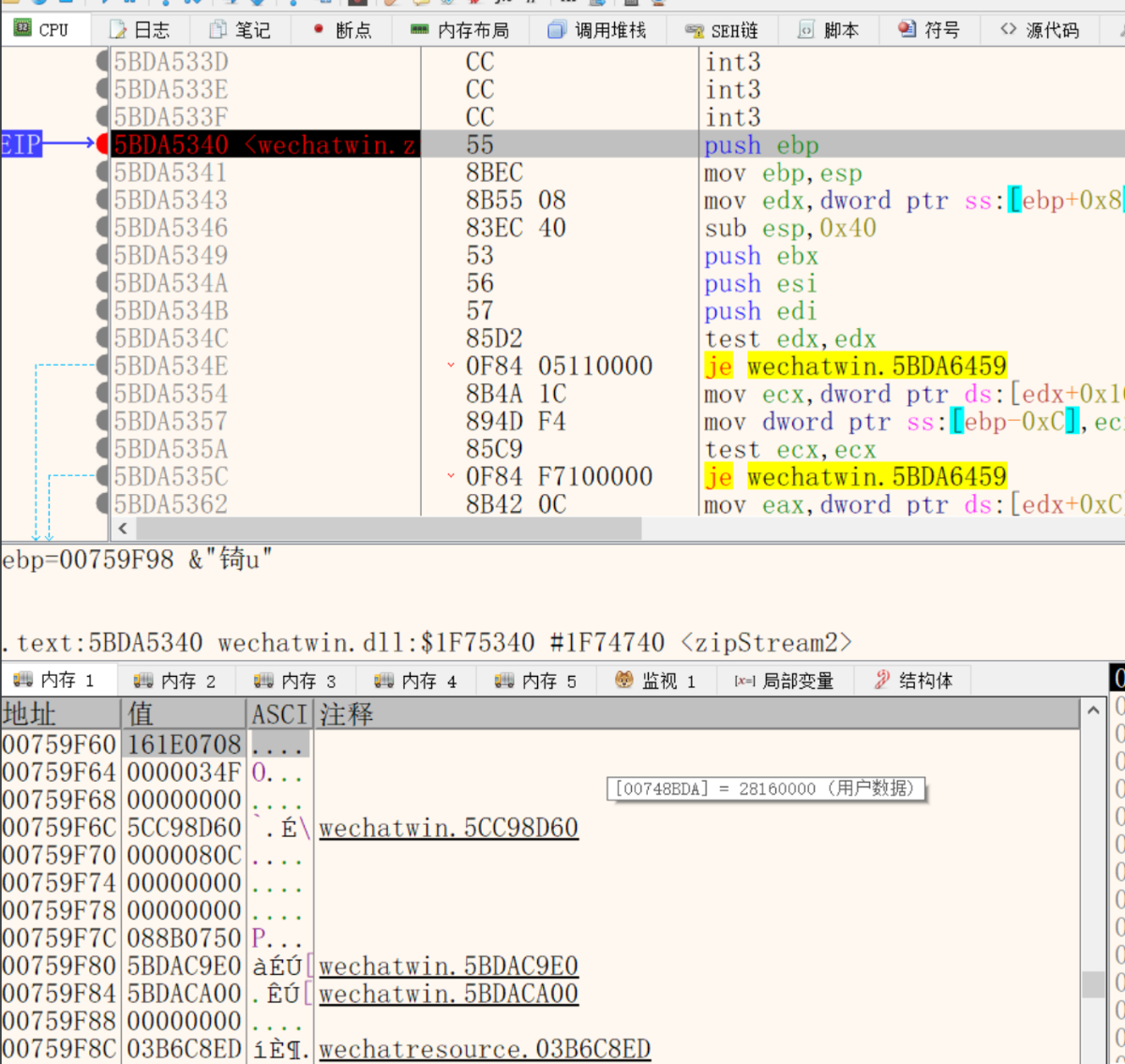Select the highlighted push ebp instruction

coord(761,145)
